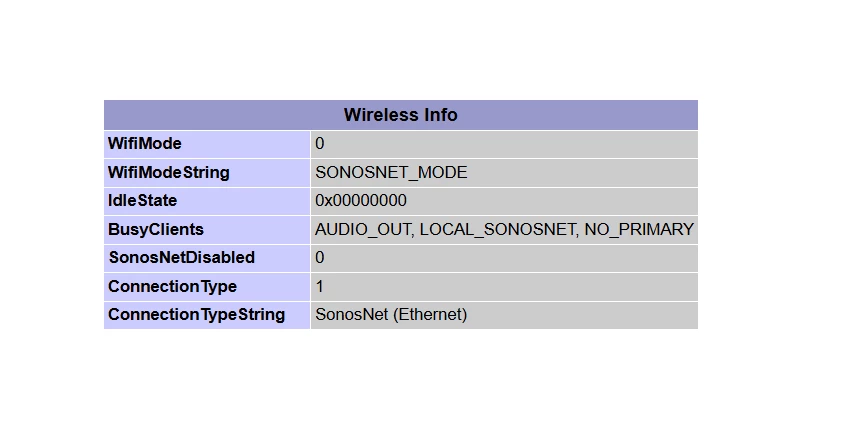Select the 0x00000000 IdleState value
857x440 pixels.
[x=361, y=200]
